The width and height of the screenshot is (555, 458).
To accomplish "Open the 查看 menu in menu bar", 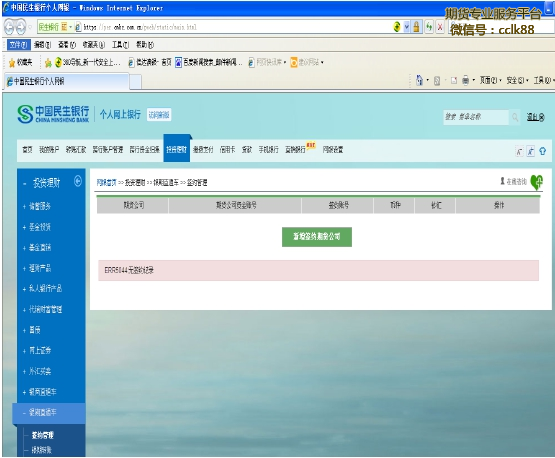I will point(67,45).
